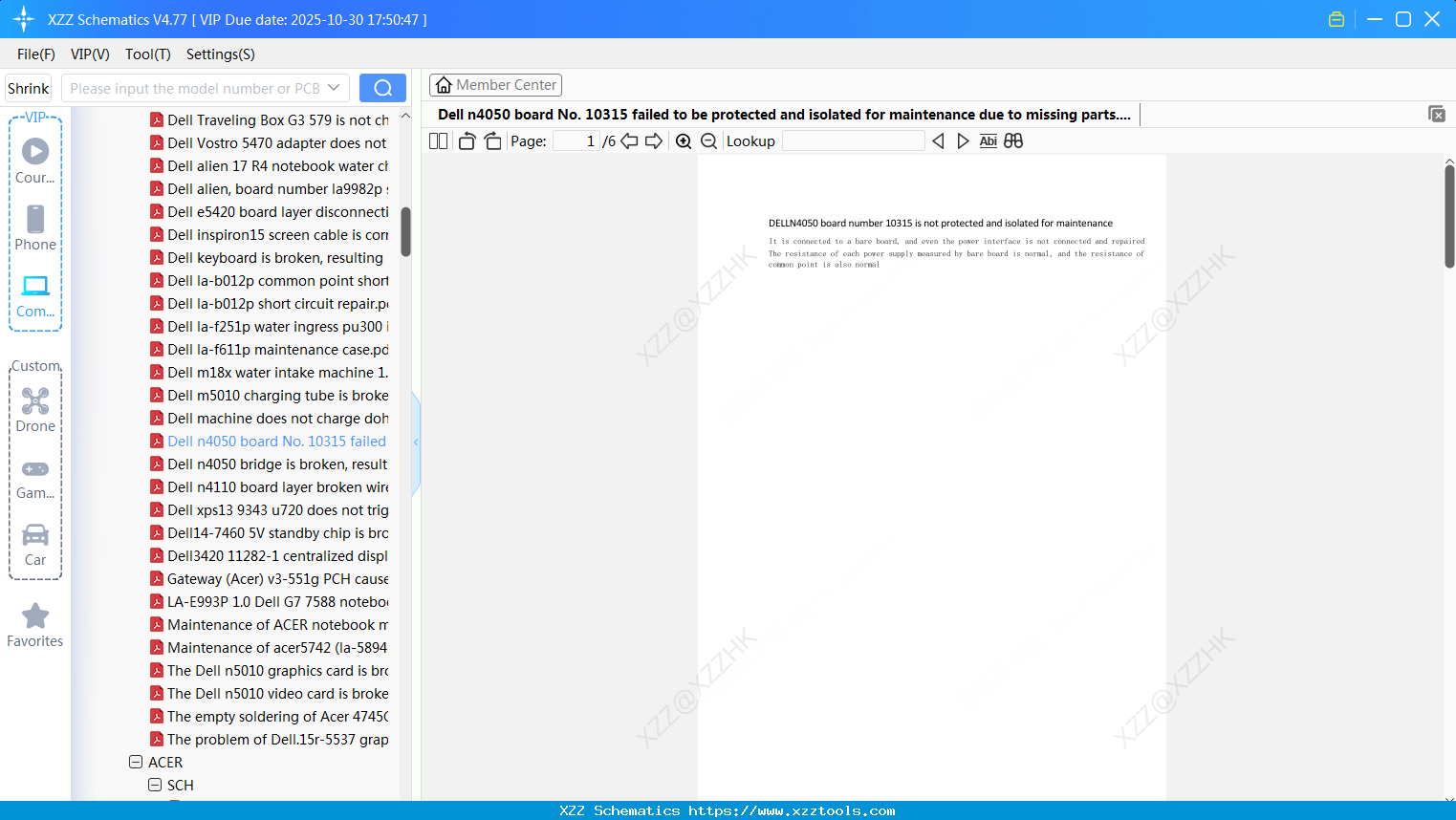
Task: Open 'Dell m18x water intake machine' file
Action: [269, 373]
